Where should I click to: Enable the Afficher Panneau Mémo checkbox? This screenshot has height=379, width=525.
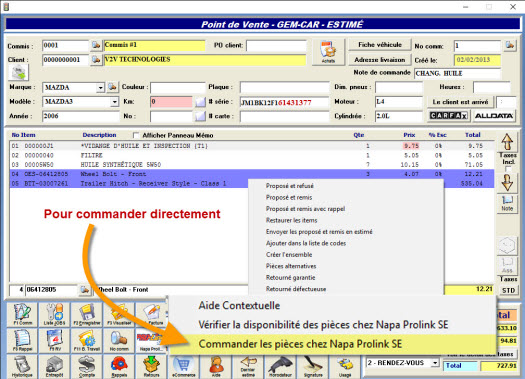[136, 135]
